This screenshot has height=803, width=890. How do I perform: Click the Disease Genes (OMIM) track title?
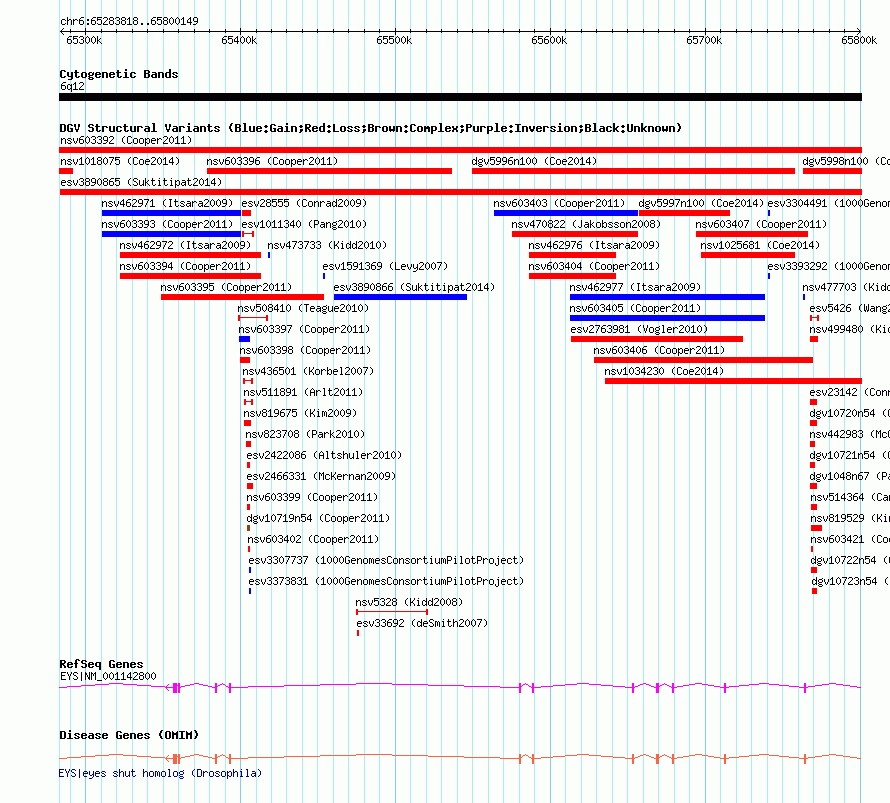click(129, 735)
